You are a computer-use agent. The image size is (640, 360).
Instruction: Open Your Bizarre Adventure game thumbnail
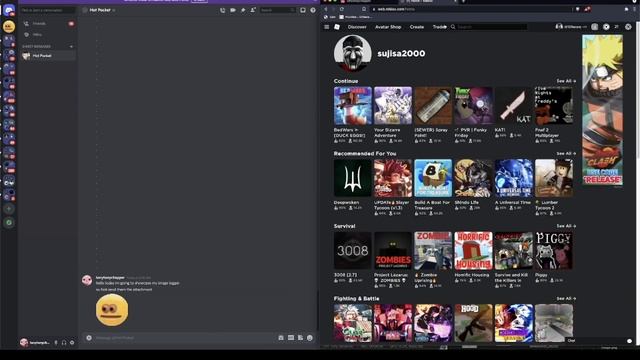pyautogui.click(x=393, y=106)
